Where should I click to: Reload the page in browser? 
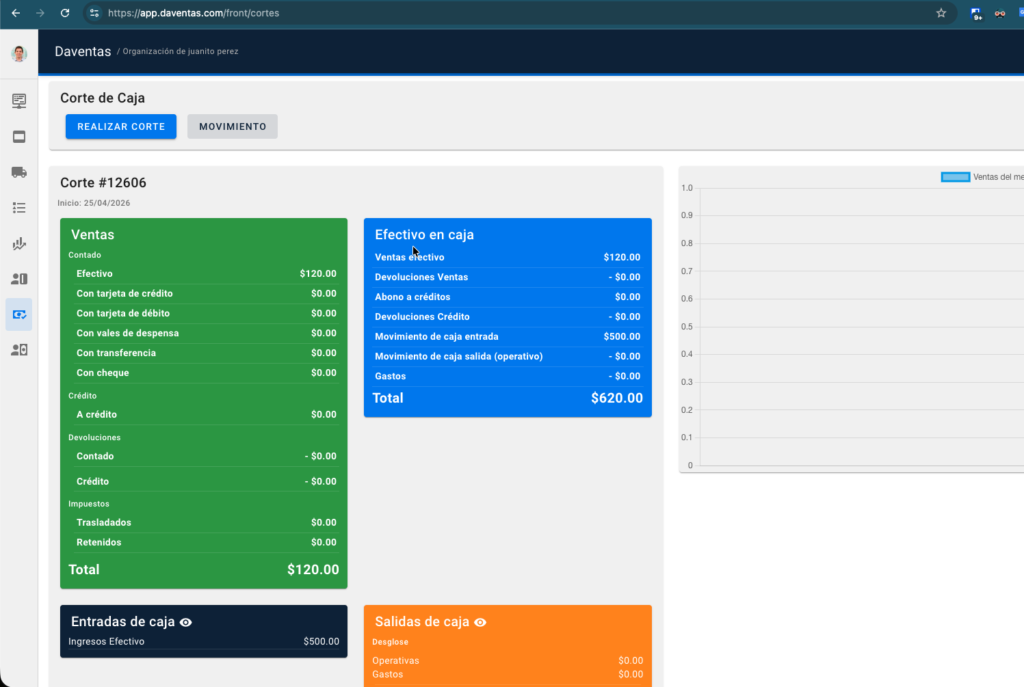click(x=65, y=13)
